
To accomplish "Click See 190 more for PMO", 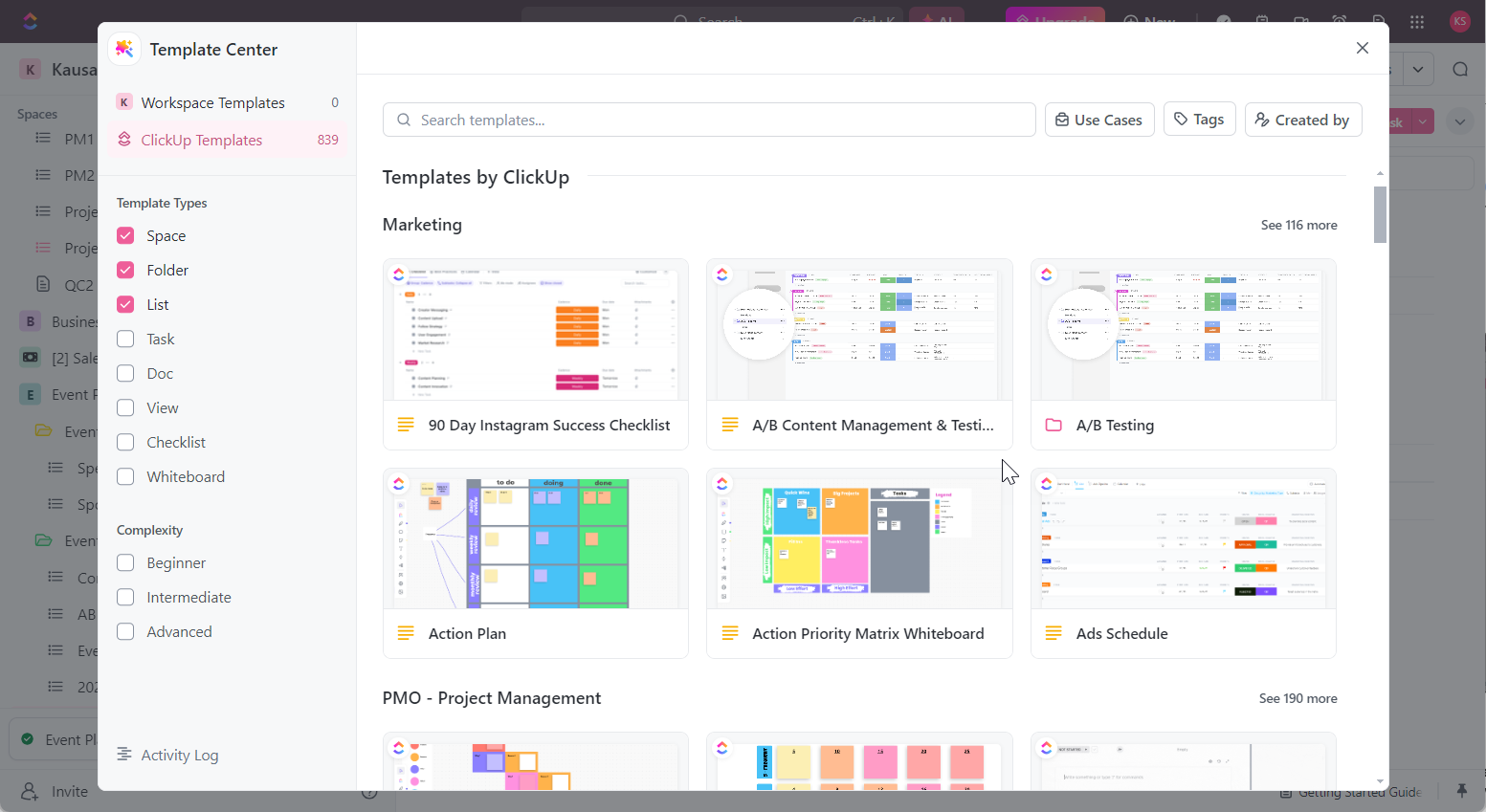I will tap(1297, 698).
